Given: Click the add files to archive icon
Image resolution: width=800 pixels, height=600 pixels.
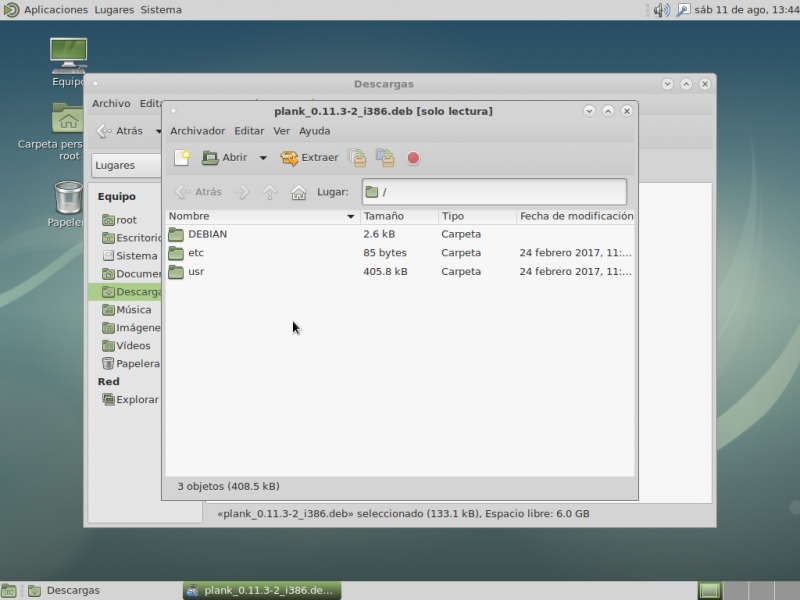Looking at the screenshot, I should tap(357, 157).
